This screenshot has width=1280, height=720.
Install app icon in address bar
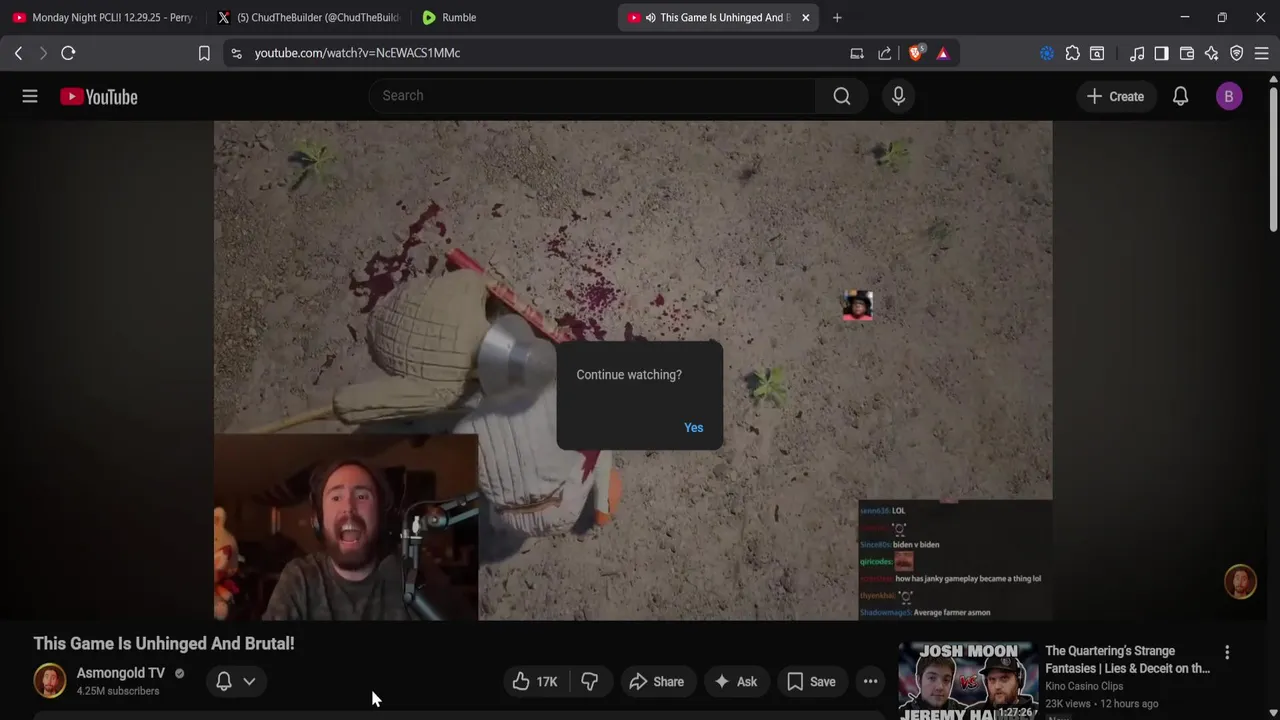click(857, 53)
